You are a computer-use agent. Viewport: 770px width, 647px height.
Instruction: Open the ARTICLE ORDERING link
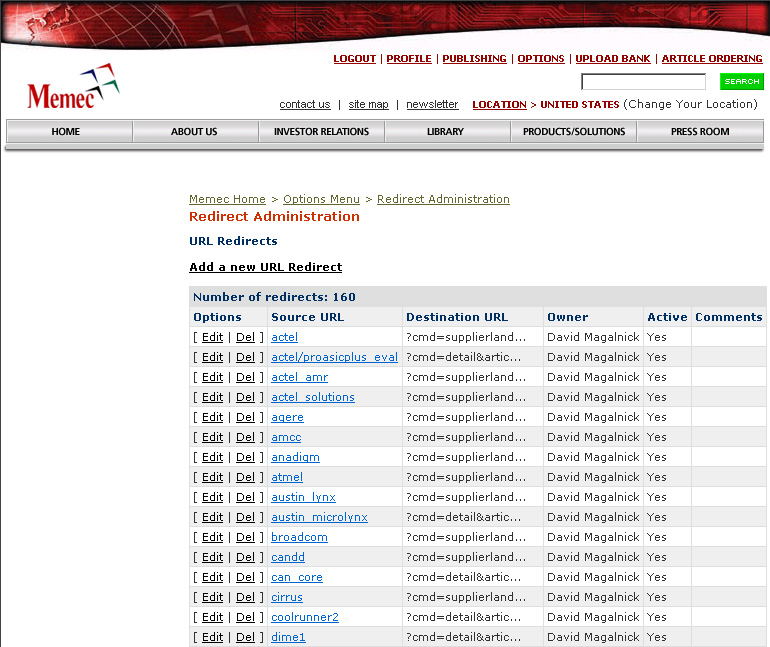712,58
